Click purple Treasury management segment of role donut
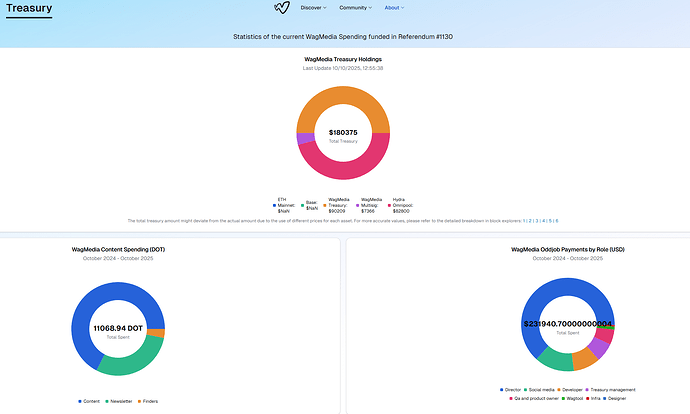This screenshot has height=414, width=690. pyautogui.click(x=599, y=347)
